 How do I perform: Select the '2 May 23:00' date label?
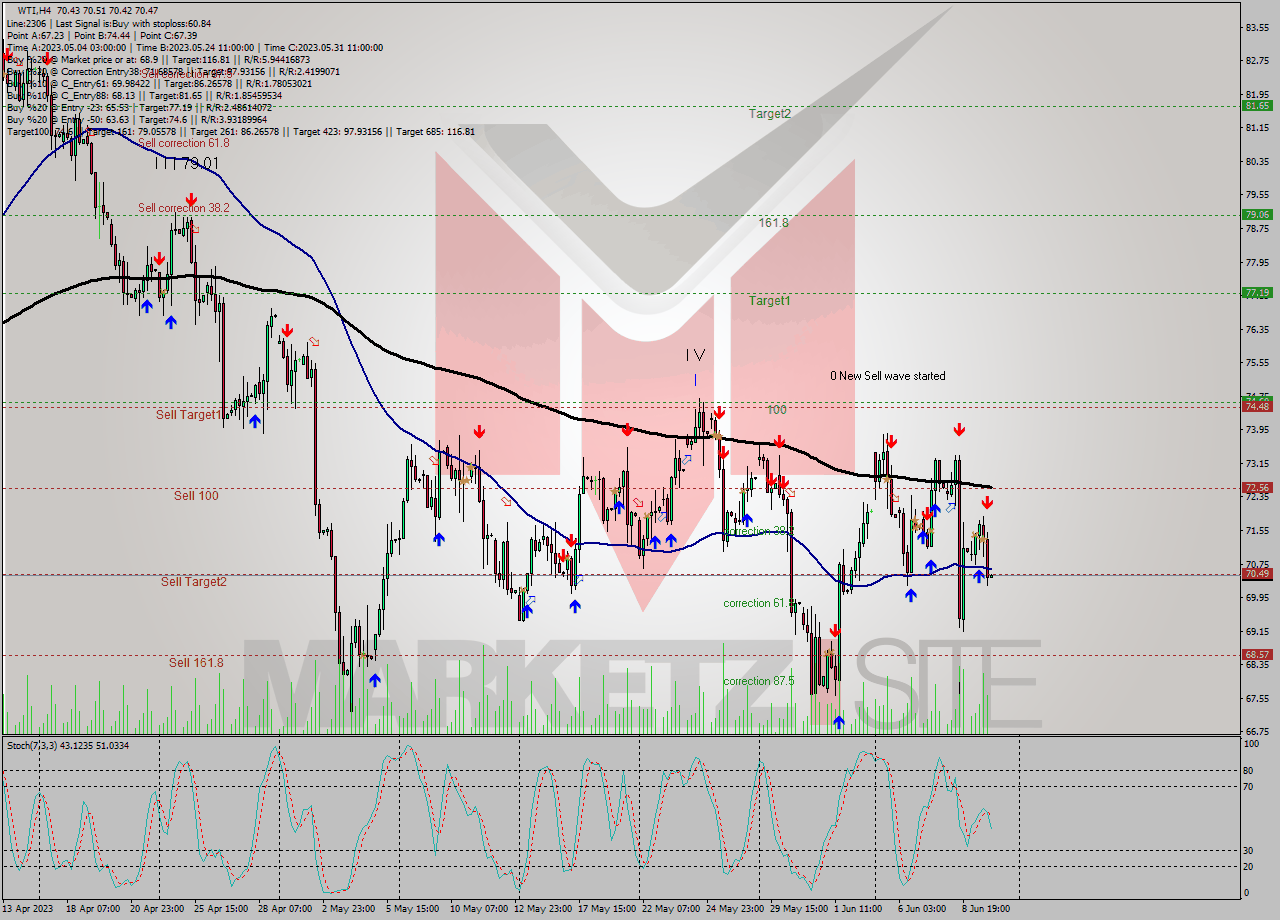tap(349, 910)
